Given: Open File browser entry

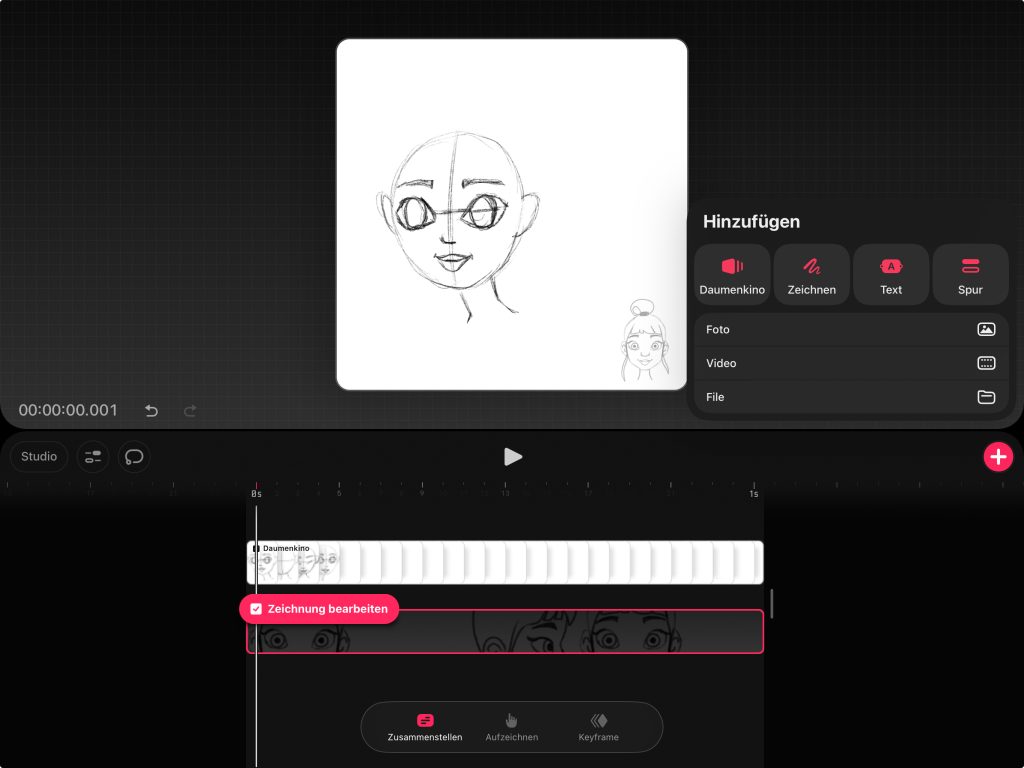Looking at the screenshot, I should click(x=850, y=397).
